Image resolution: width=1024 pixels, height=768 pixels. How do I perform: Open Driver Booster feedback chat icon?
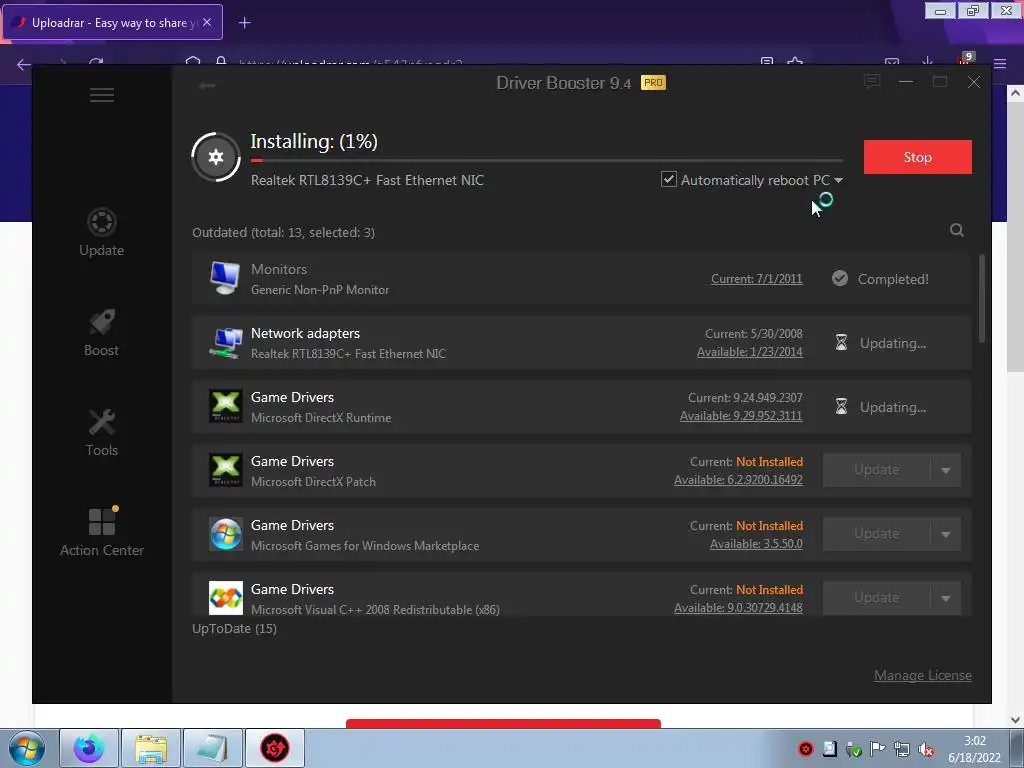click(872, 82)
